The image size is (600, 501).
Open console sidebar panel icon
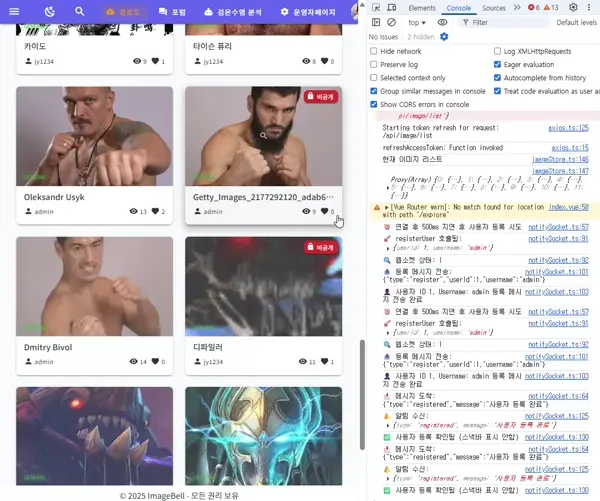coord(376,22)
